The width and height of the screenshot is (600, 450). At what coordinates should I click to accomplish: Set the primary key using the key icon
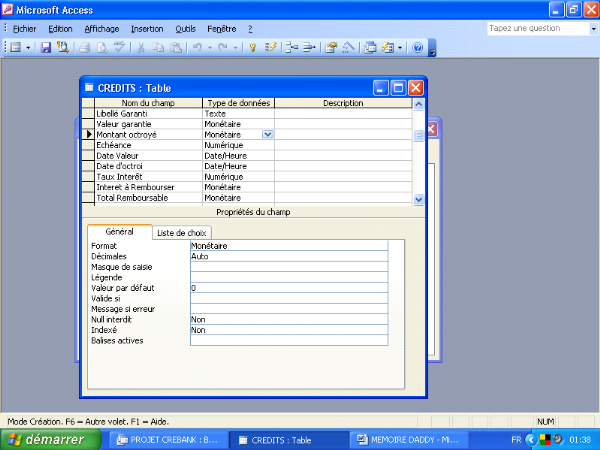pos(252,47)
